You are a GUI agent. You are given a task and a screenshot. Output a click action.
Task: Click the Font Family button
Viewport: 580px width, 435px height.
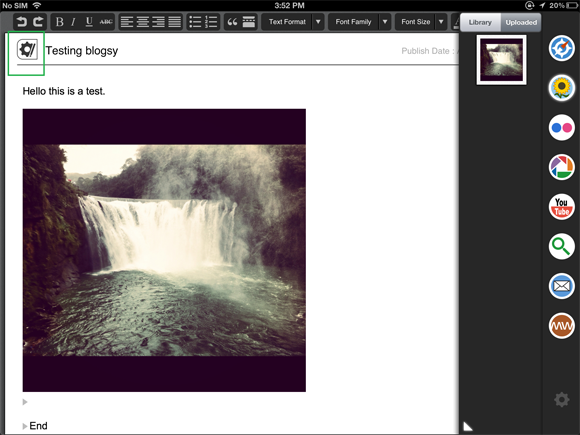click(353, 22)
